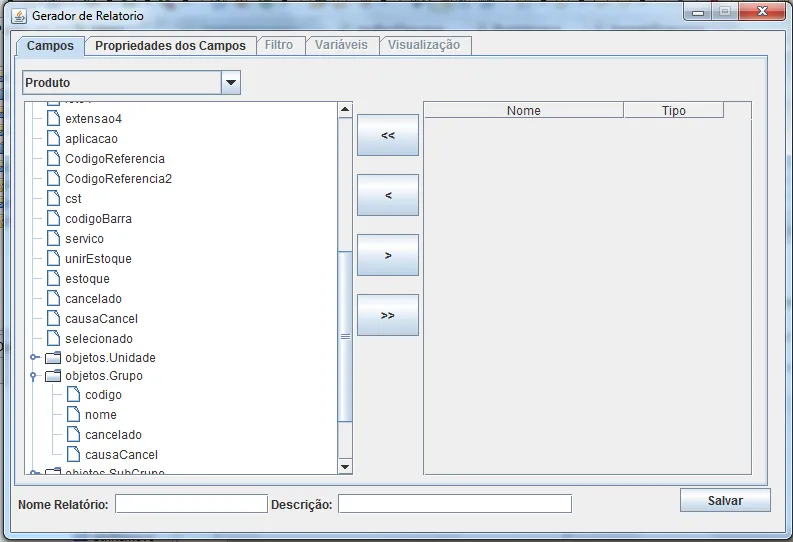
Task: Click the CodigoReferencia2 file icon
Action: 53,178
